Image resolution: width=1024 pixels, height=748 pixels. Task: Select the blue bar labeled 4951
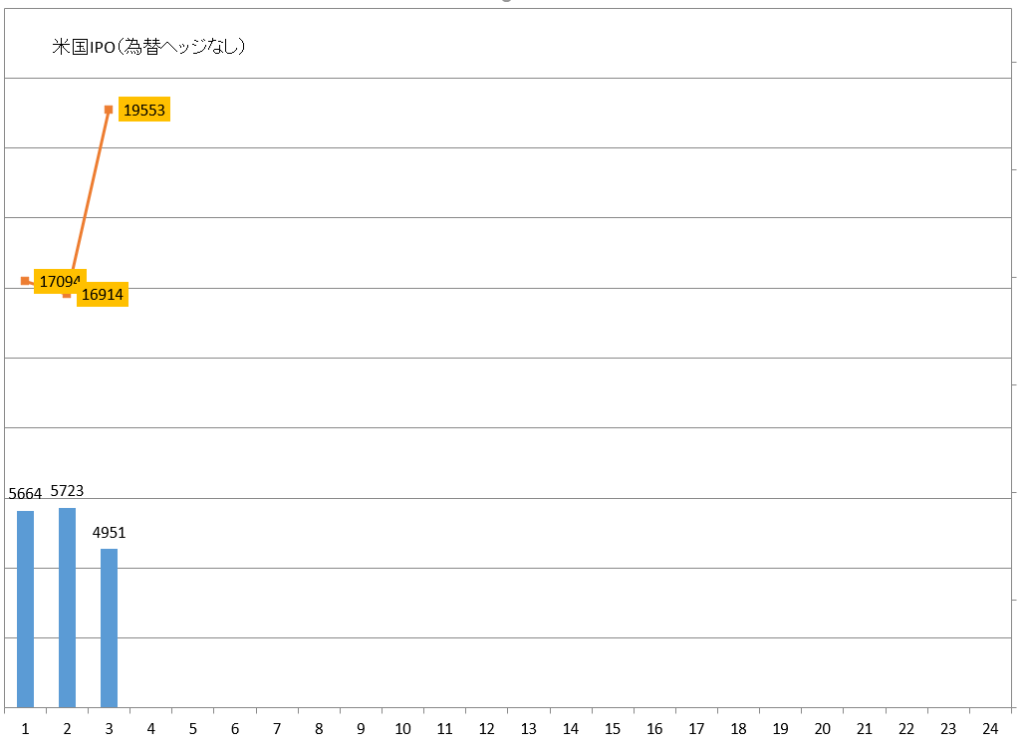tap(109, 628)
